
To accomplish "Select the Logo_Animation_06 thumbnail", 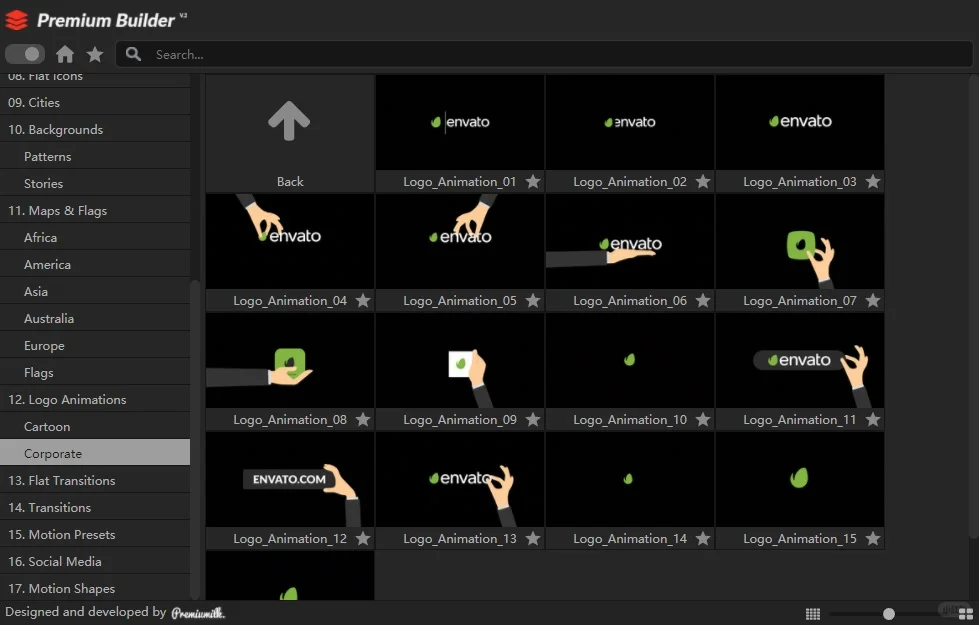I will point(630,242).
